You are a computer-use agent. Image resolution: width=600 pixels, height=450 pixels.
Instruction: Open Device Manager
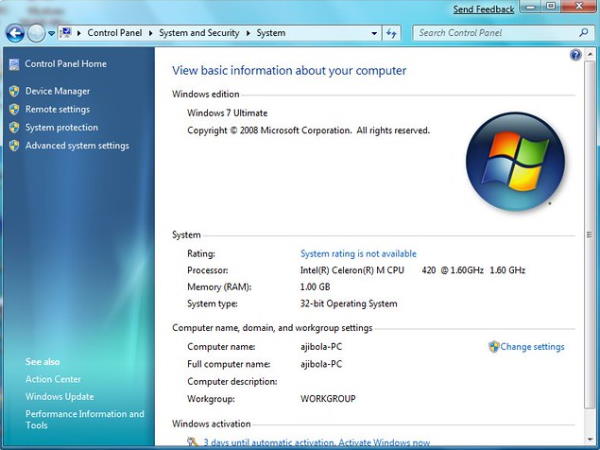(57, 91)
